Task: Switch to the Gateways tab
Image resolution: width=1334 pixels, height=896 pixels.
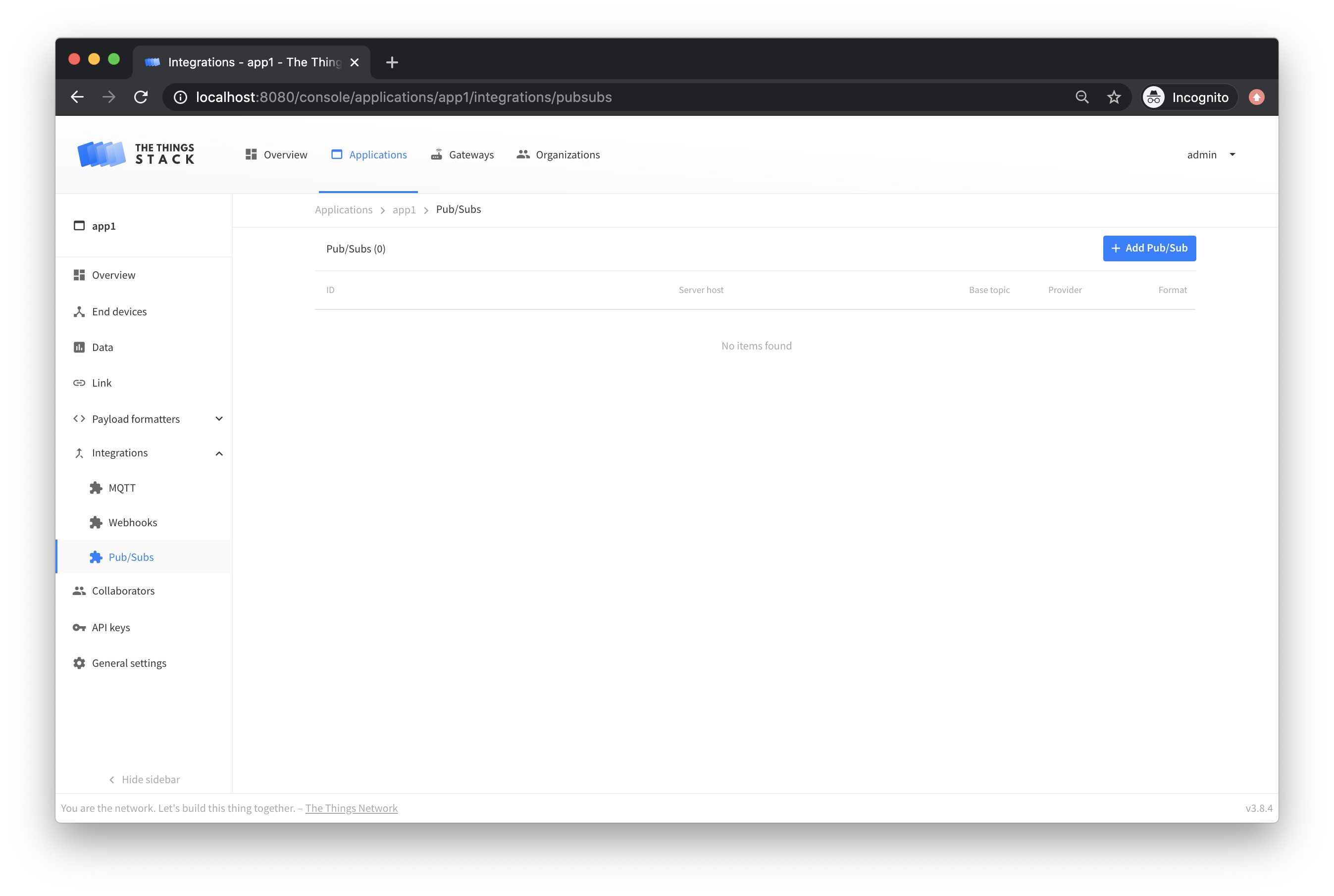Action: (x=462, y=154)
